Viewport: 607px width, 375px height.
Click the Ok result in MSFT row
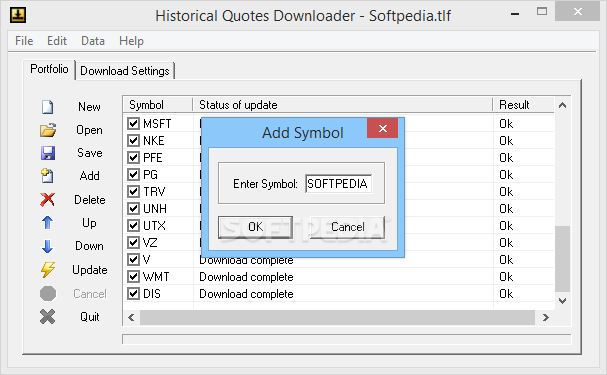506,123
